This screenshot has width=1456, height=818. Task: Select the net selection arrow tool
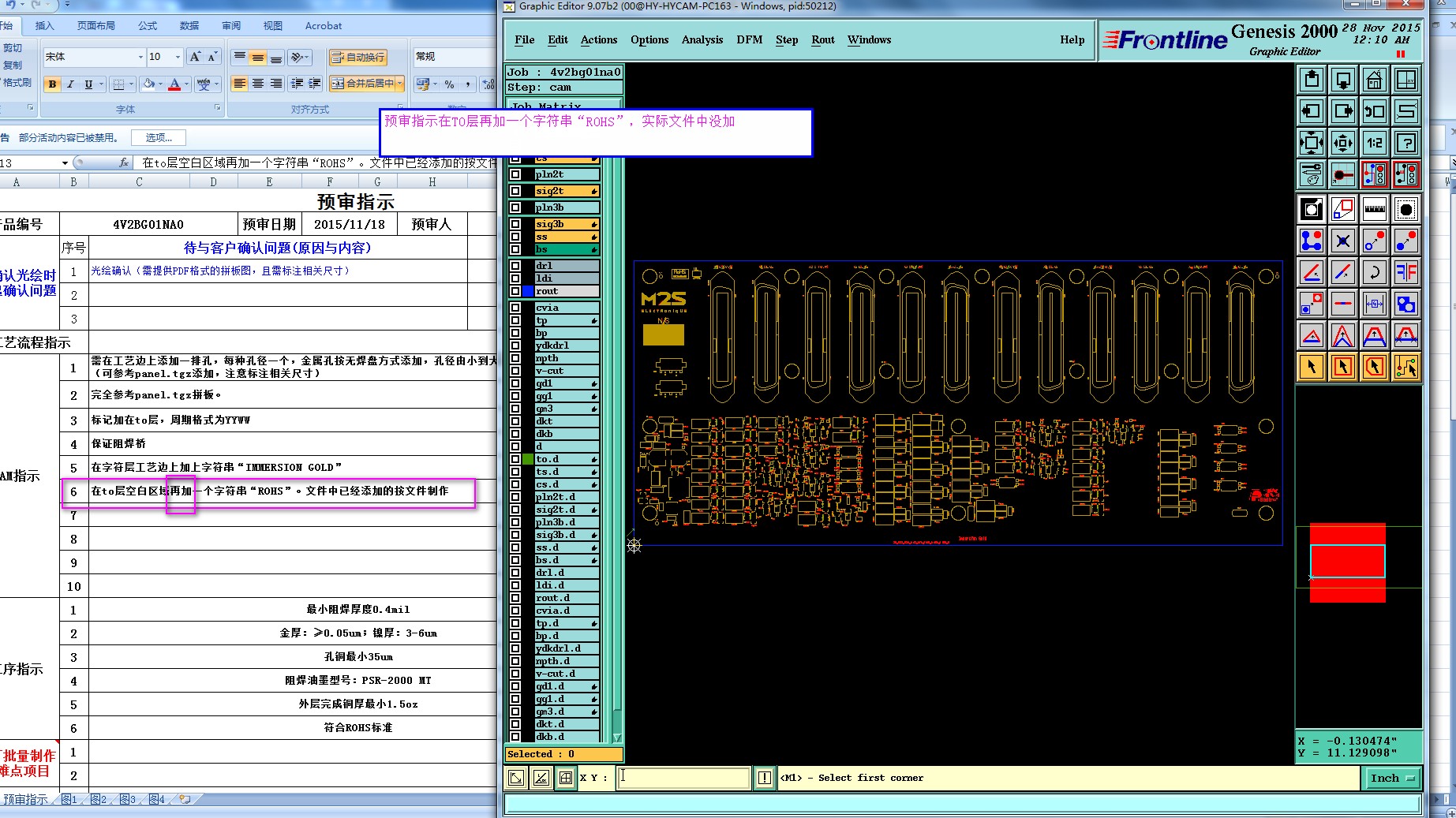pos(1405,367)
